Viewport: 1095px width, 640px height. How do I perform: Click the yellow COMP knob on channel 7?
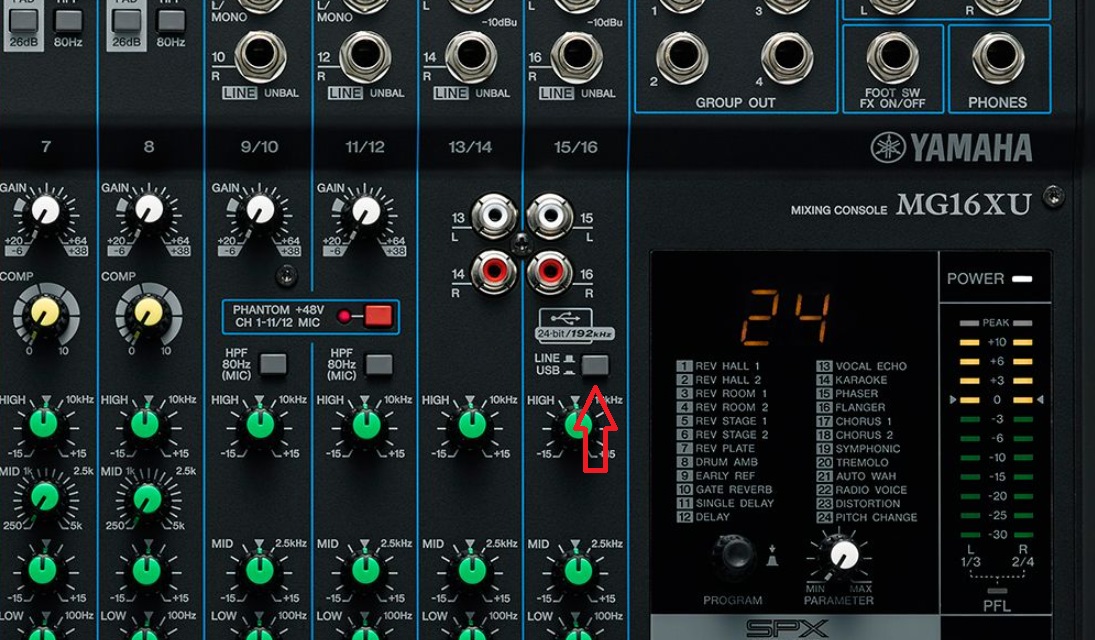click(x=46, y=312)
